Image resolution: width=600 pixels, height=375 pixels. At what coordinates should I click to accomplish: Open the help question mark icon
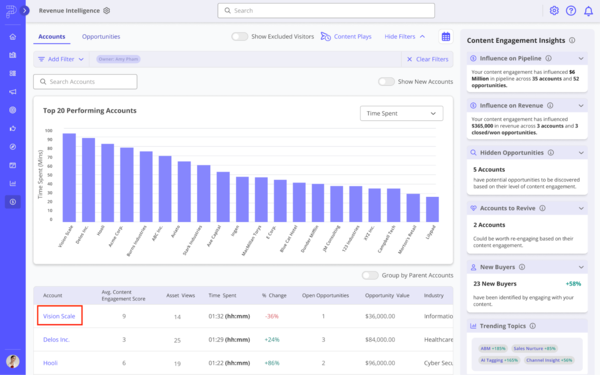pyautogui.click(x=571, y=11)
